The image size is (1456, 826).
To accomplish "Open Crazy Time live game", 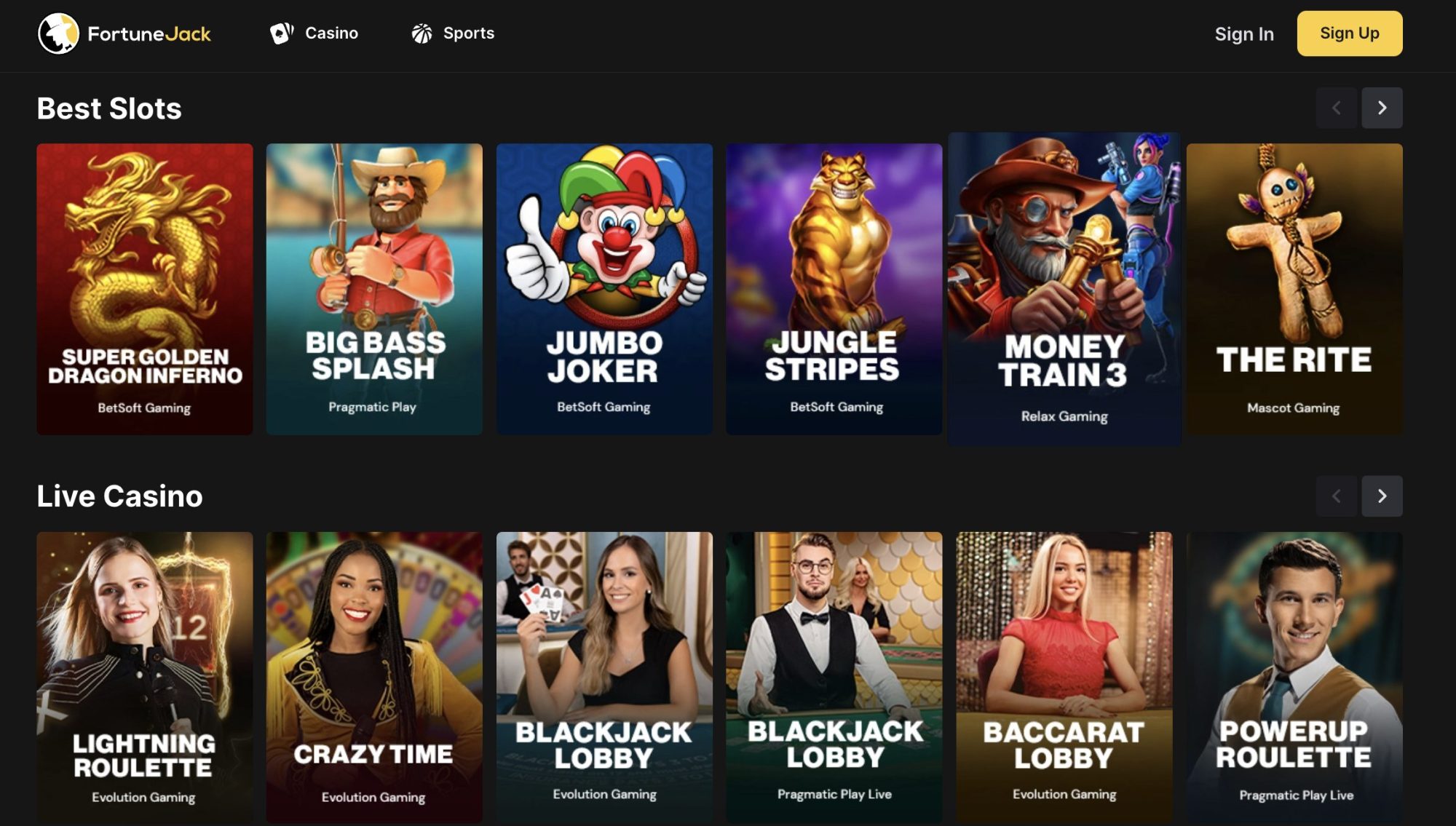I will click(374, 678).
